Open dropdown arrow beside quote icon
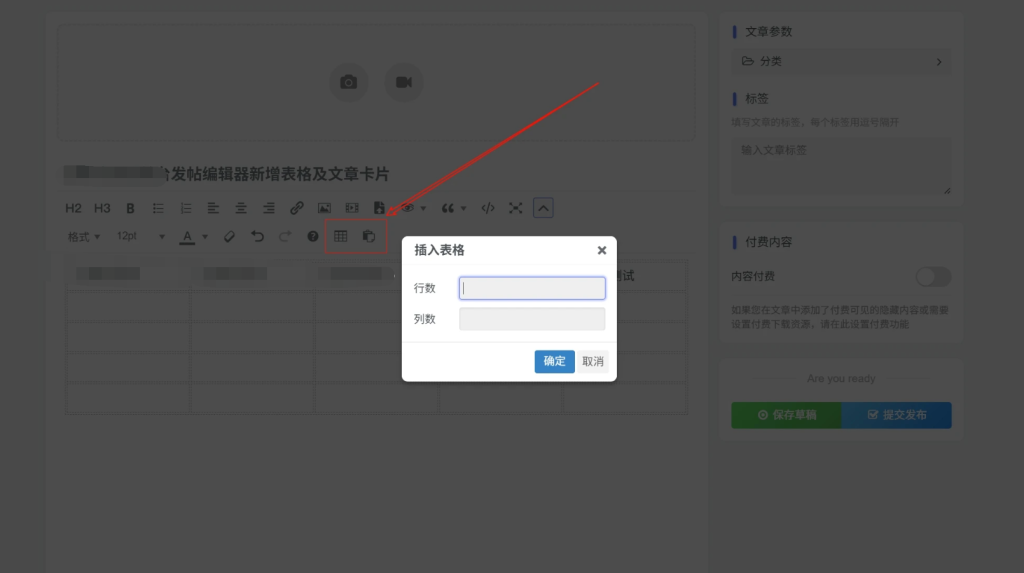Screen dimensions: 1024x573 (464, 209)
